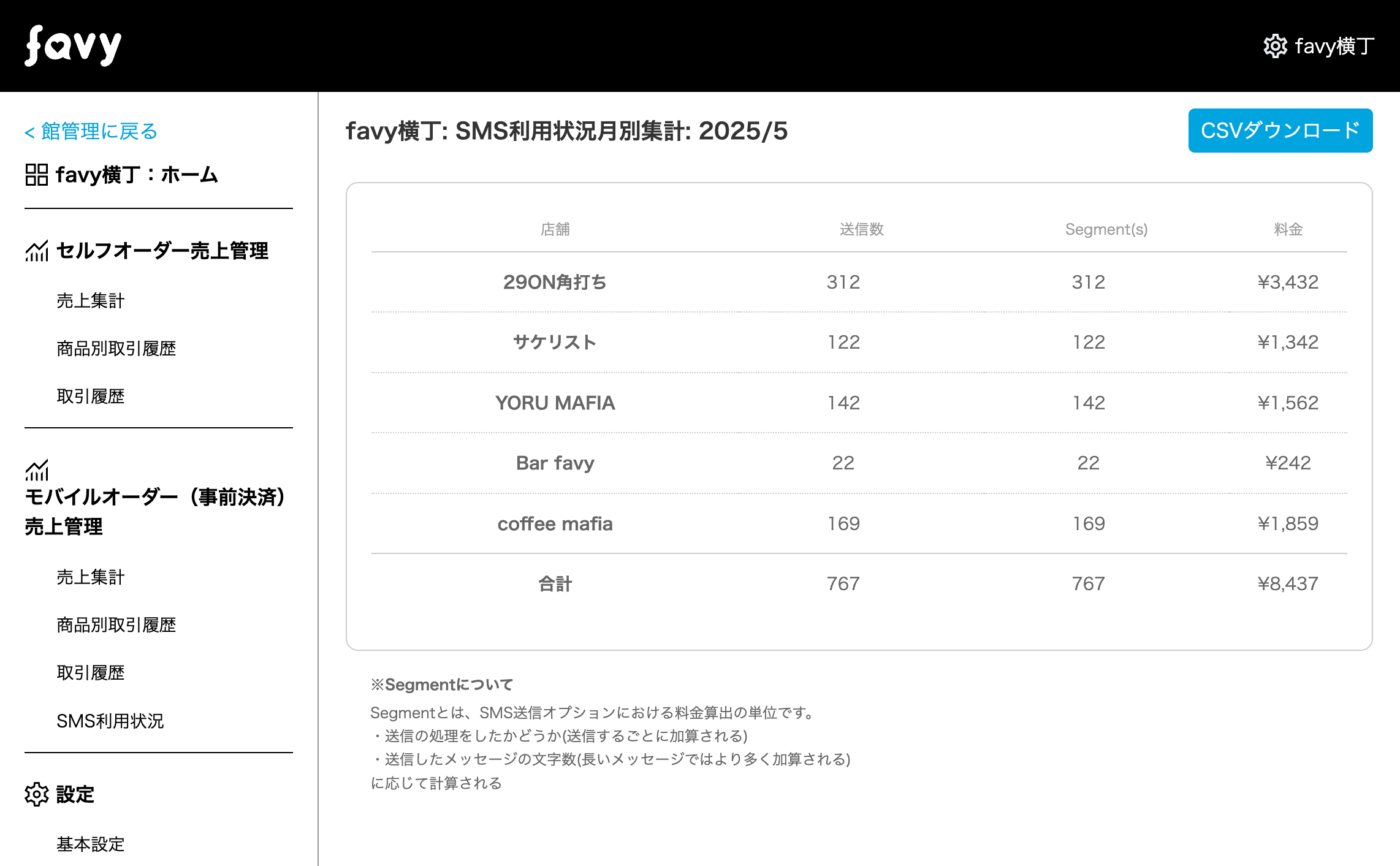Image resolution: width=1400 pixels, height=866 pixels.
Task: Click the 29ON角打ち store row name
Action: 555,282
